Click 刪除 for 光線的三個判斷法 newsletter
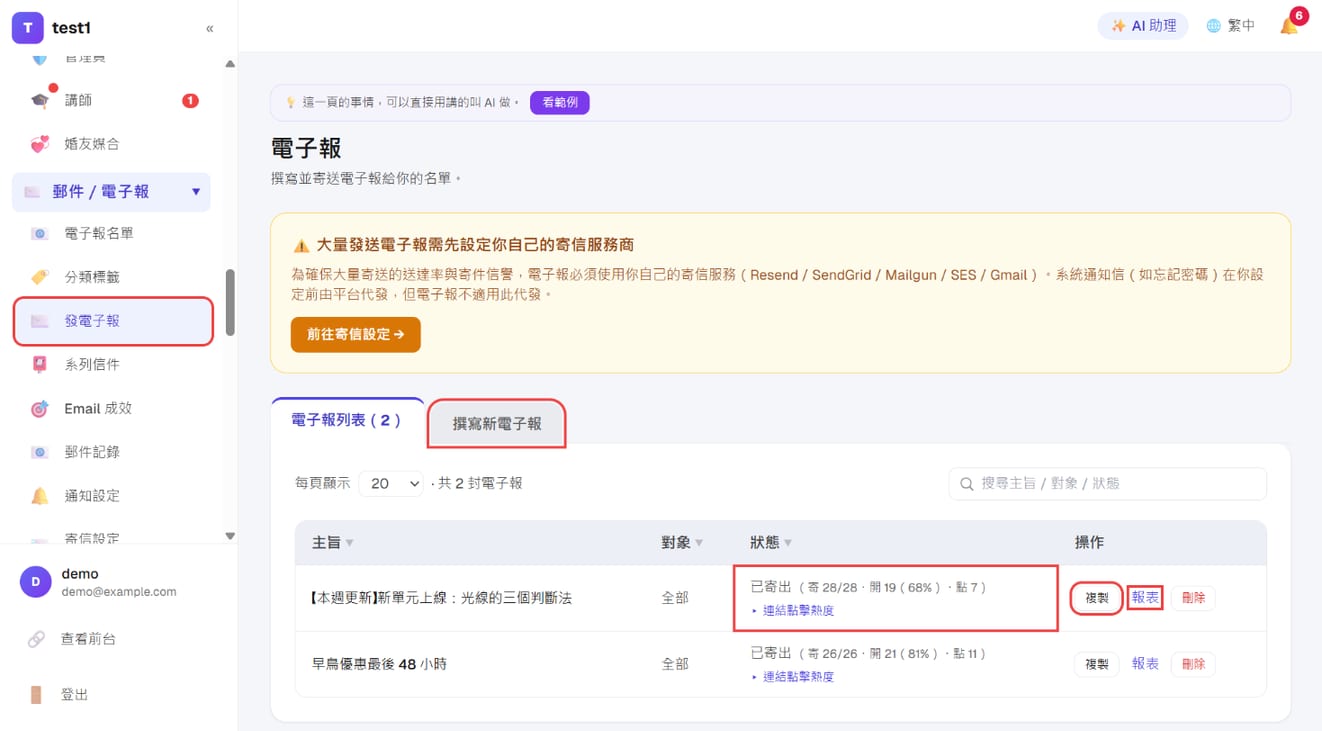The width and height of the screenshot is (1322, 731). click(1193, 598)
